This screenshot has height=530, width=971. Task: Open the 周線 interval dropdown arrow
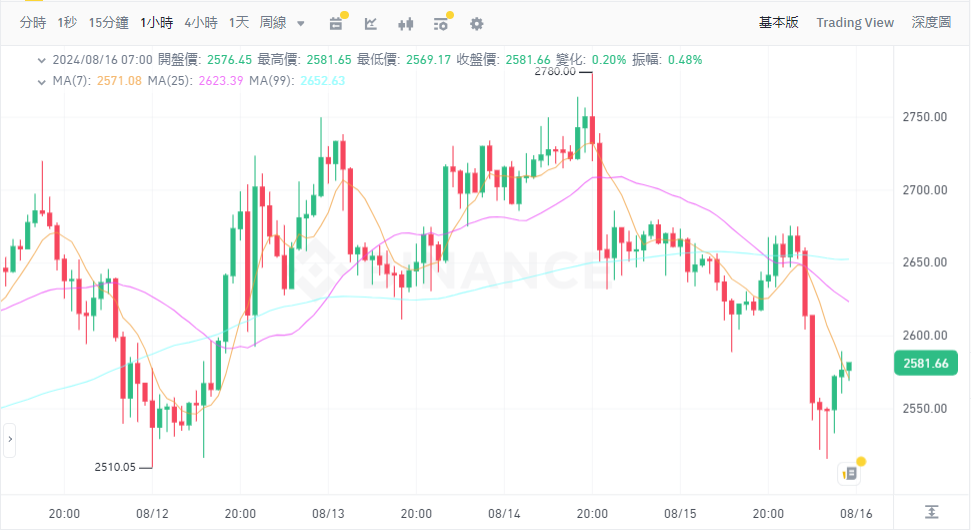(x=301, y=23)
